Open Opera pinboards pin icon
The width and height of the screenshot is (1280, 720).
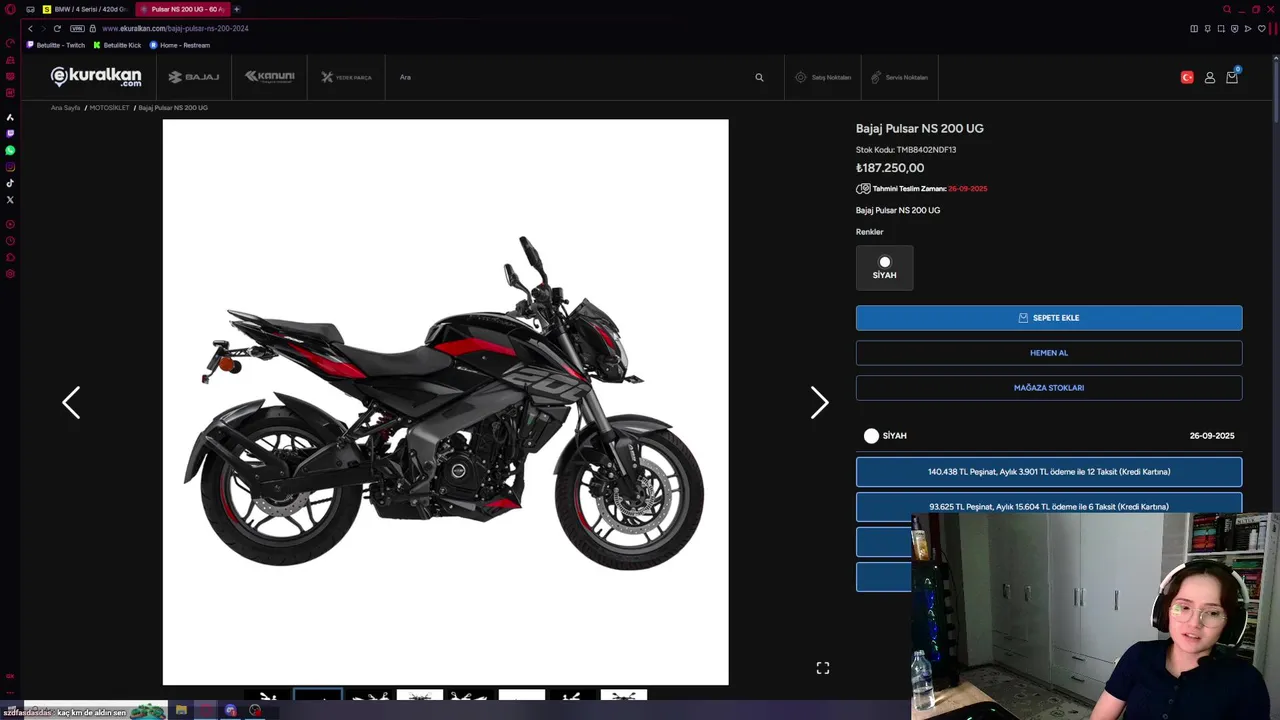[x=1207, y=28]
